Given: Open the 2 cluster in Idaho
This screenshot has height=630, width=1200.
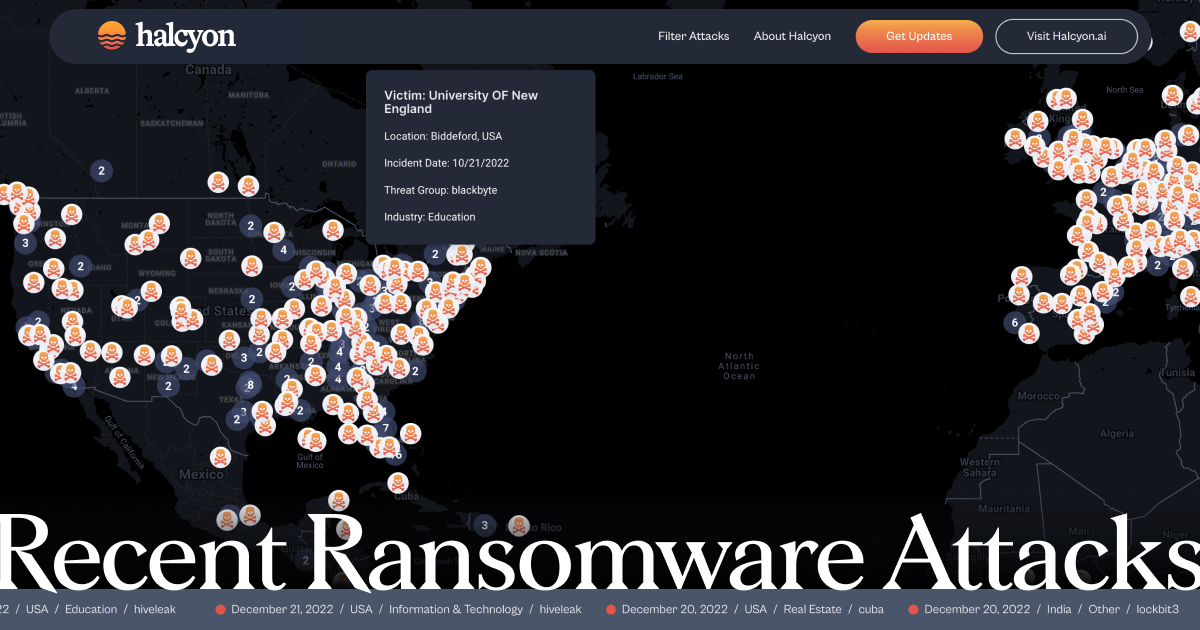Looking at the screenshot, I should [x=80, y=266].
